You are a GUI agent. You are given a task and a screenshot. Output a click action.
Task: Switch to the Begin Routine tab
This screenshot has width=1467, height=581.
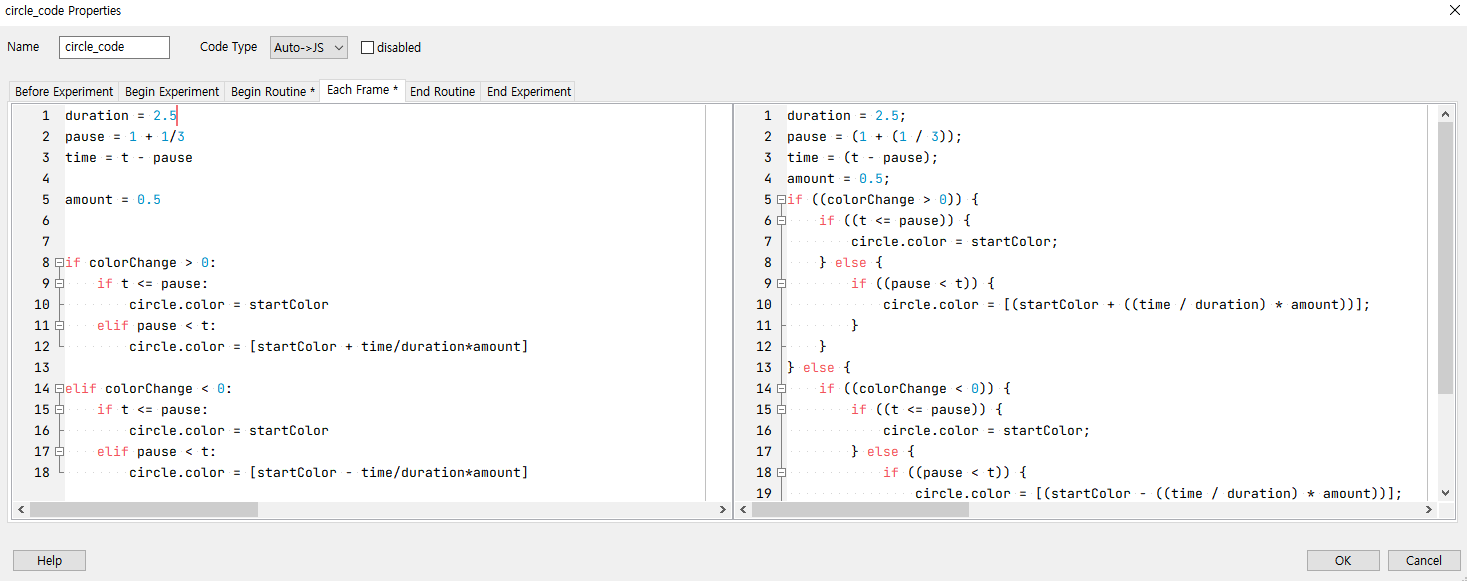pos(272,90)
